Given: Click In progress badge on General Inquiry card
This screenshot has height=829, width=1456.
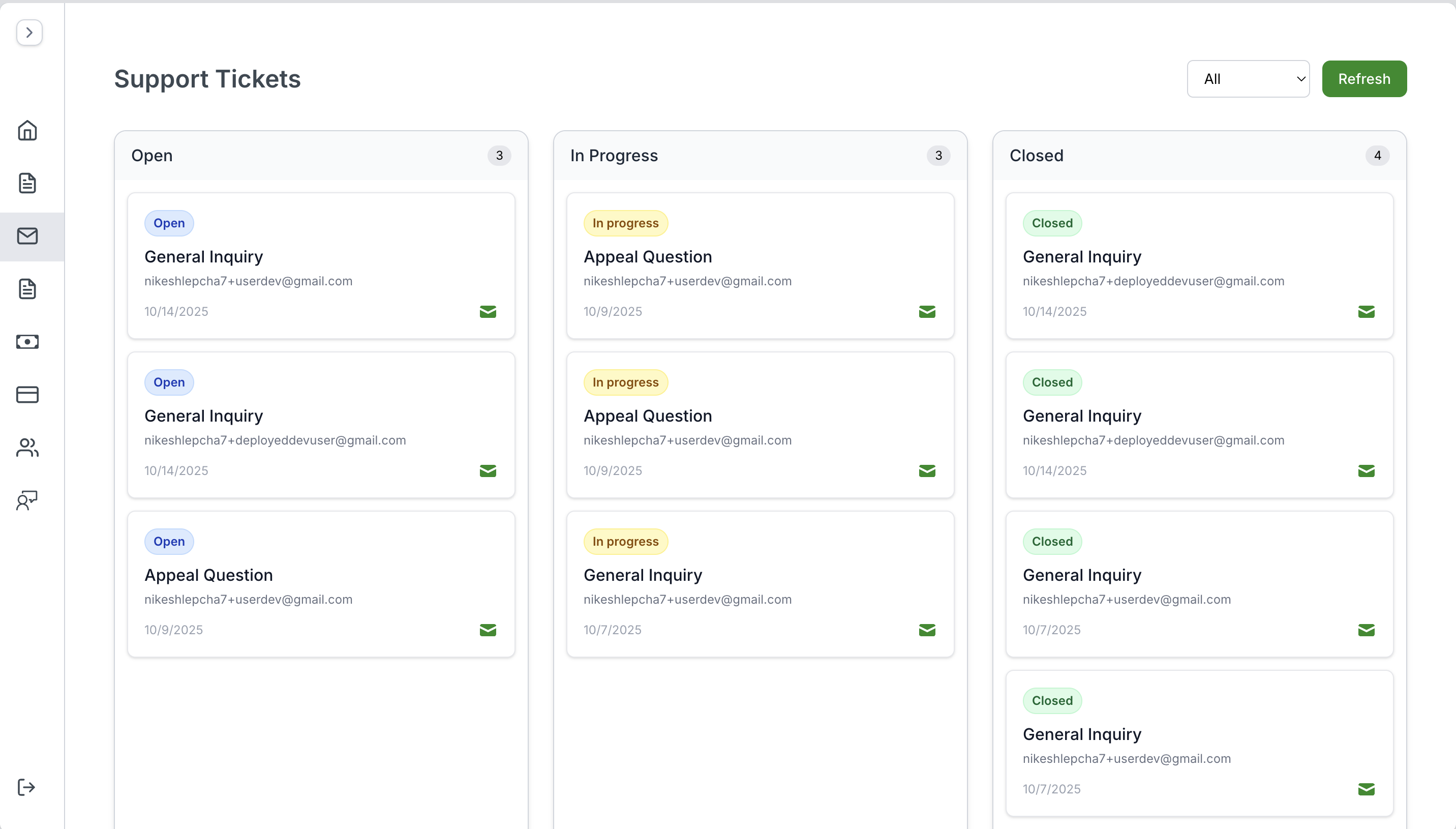Looking at the screenshot, I should coord(626,542).
